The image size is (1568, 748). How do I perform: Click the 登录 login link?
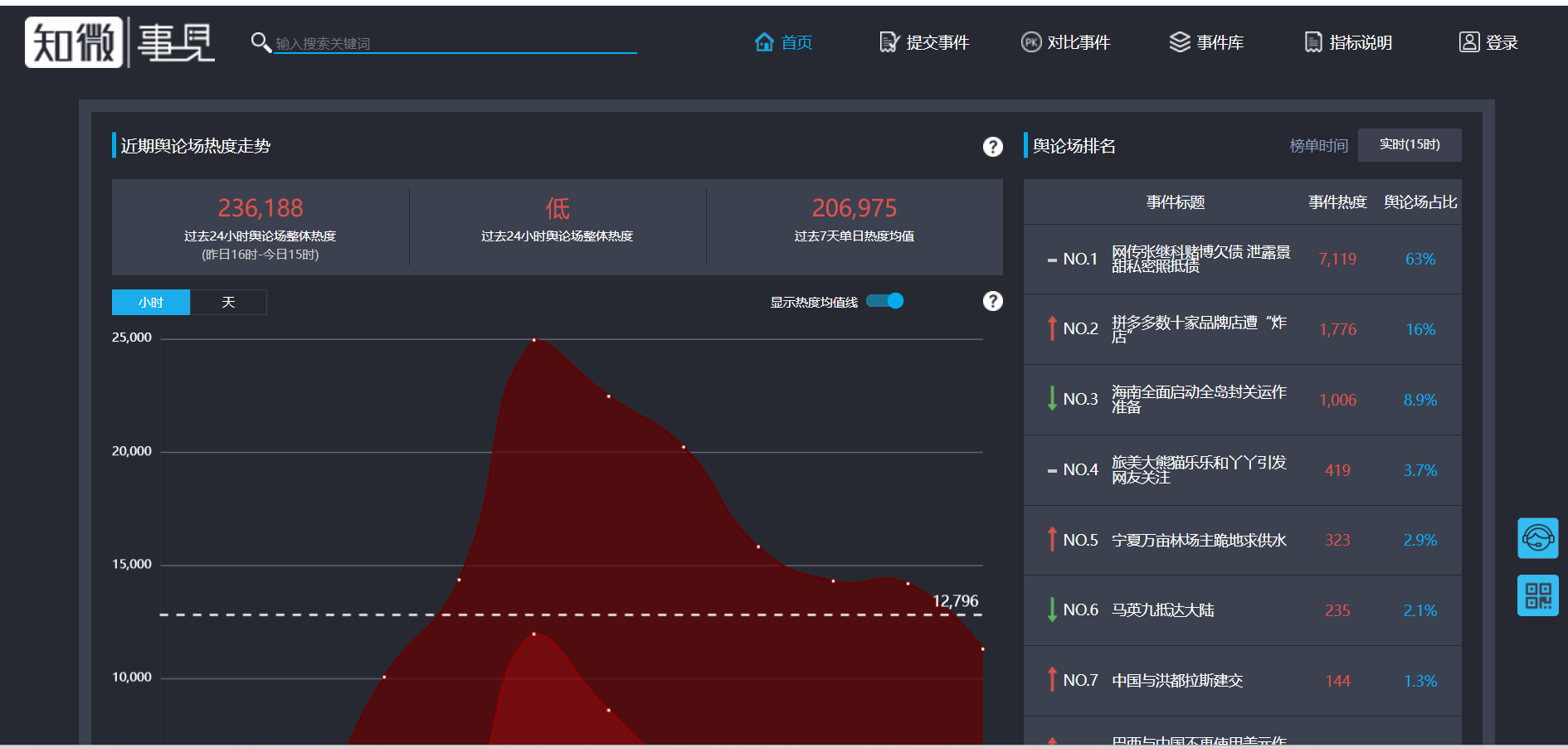click(1502, 42)
